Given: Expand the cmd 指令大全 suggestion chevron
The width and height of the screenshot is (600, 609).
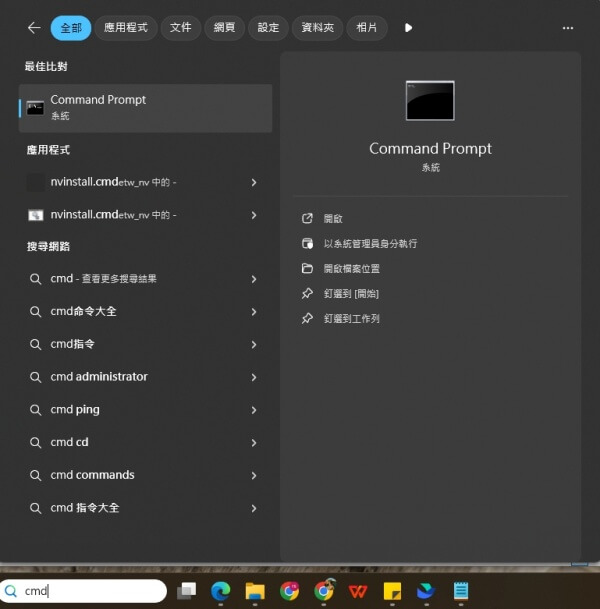Looking at the screenshot, I should click(x=254, y=508).
